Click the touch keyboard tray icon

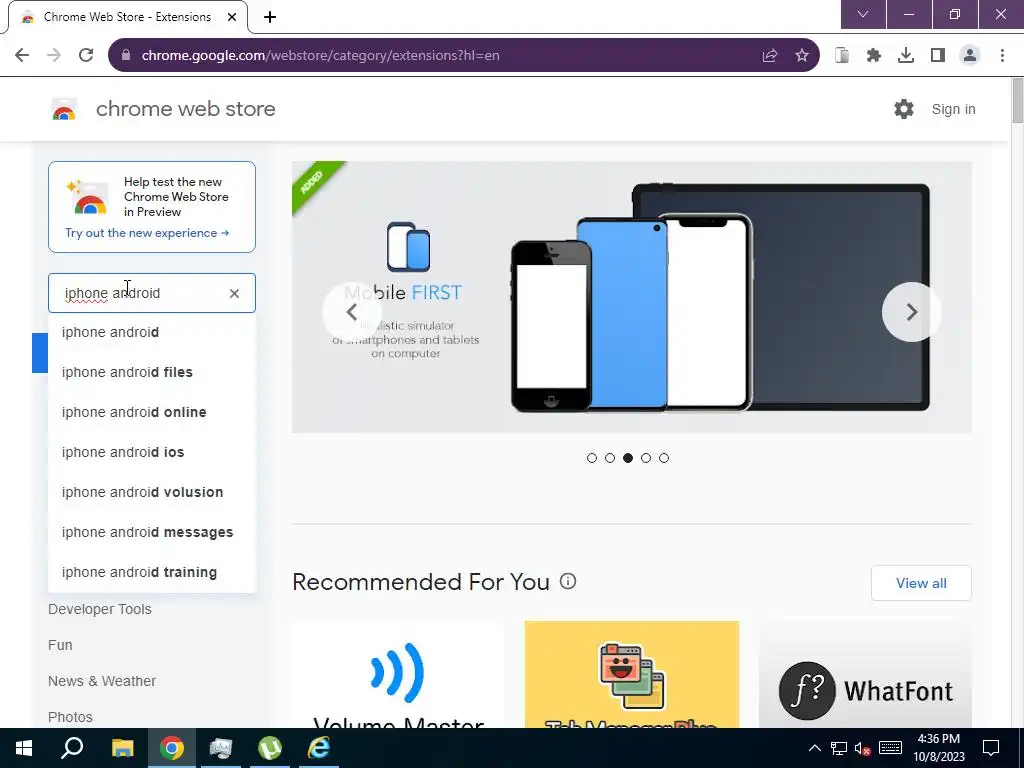point(890,748)
